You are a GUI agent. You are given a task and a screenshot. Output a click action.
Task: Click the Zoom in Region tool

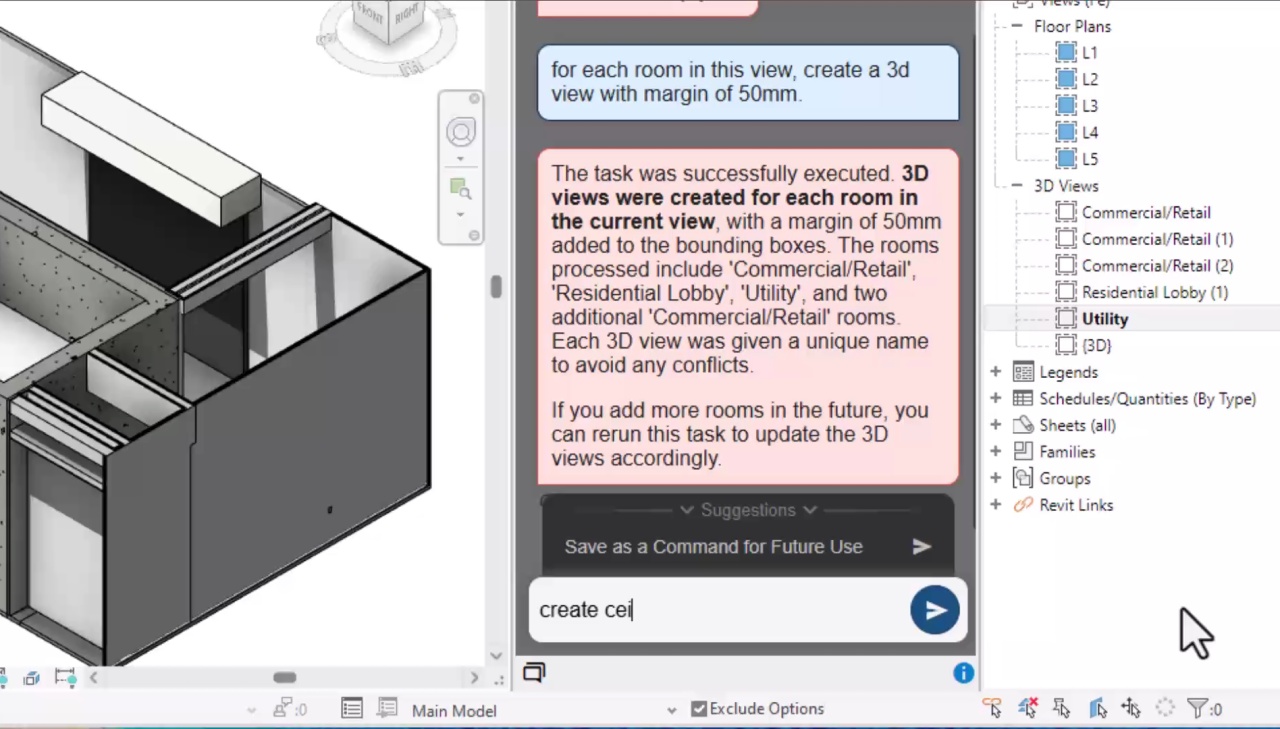pos(460,188)
